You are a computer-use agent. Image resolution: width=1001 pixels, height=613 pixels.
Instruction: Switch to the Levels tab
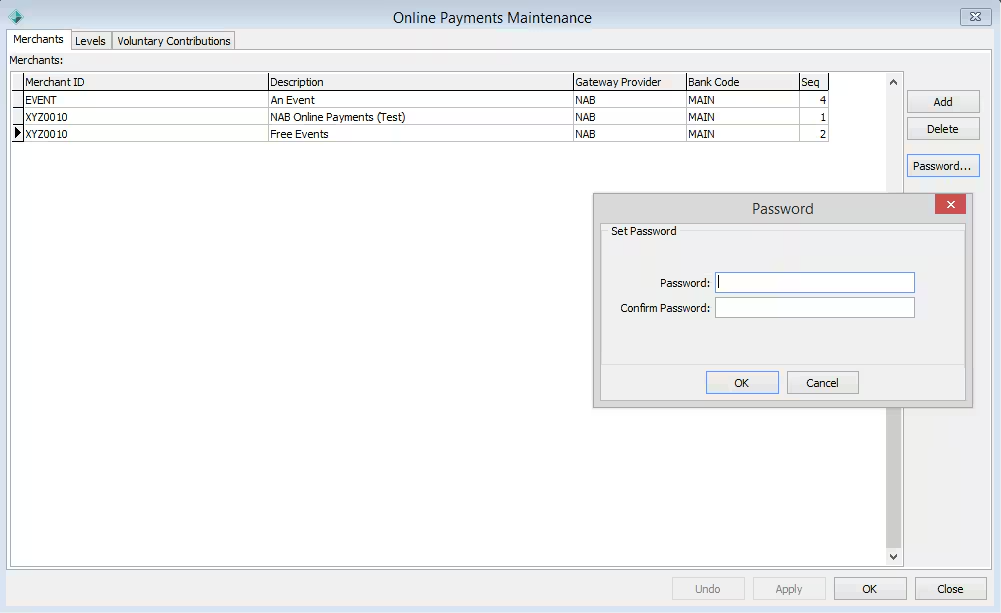point(90,41)
